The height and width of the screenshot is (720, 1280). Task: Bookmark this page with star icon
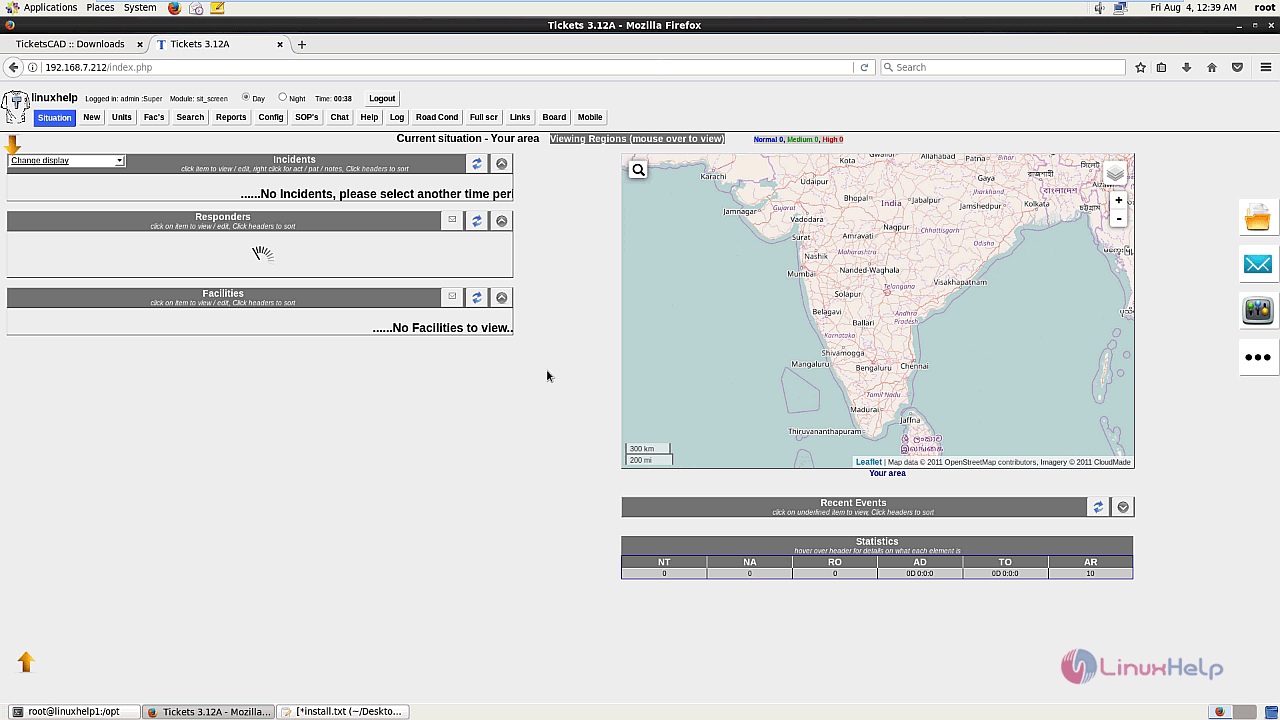click(x=1140, y=67)
